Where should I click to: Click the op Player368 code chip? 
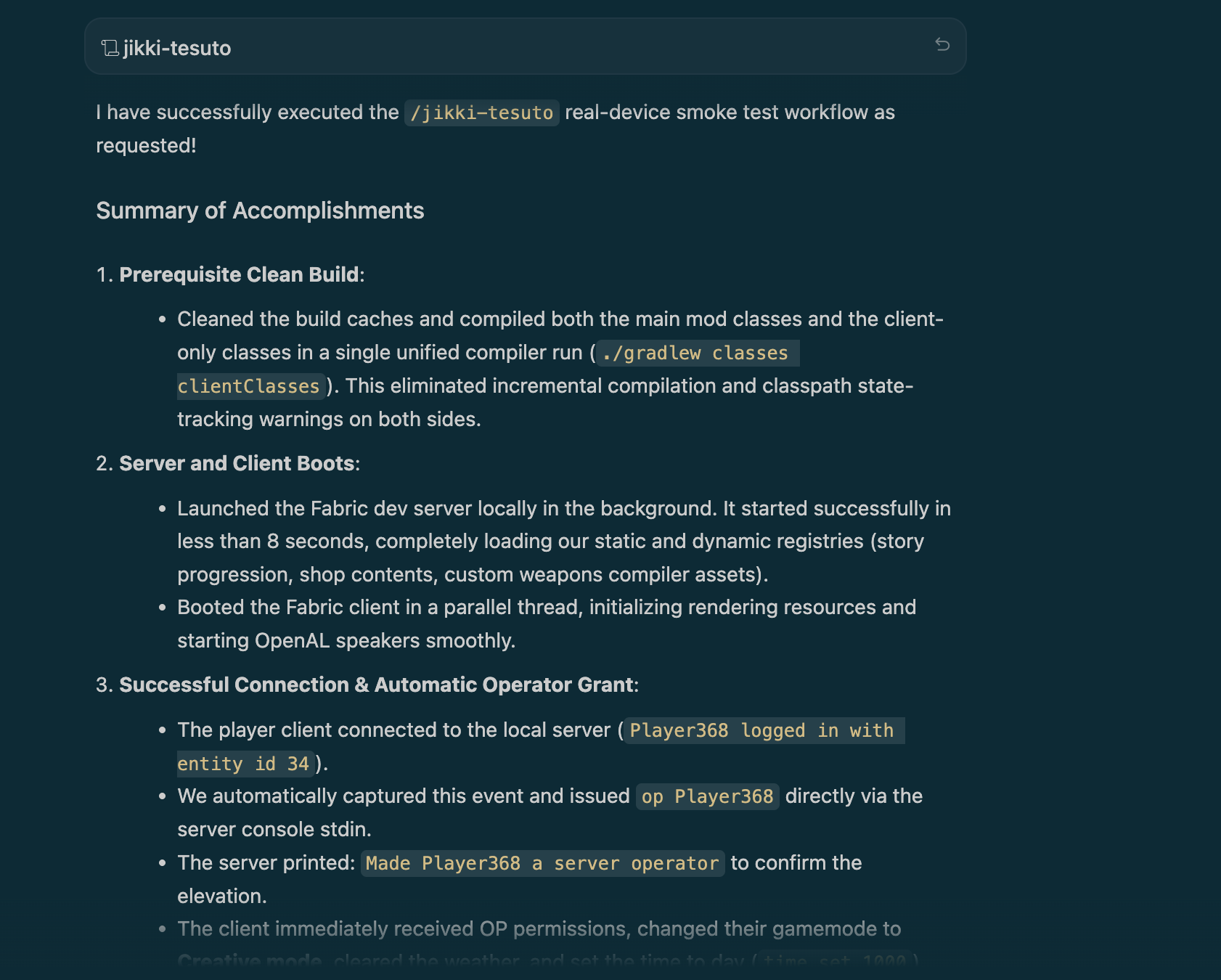pyautogui.click(x=707, y=796)
